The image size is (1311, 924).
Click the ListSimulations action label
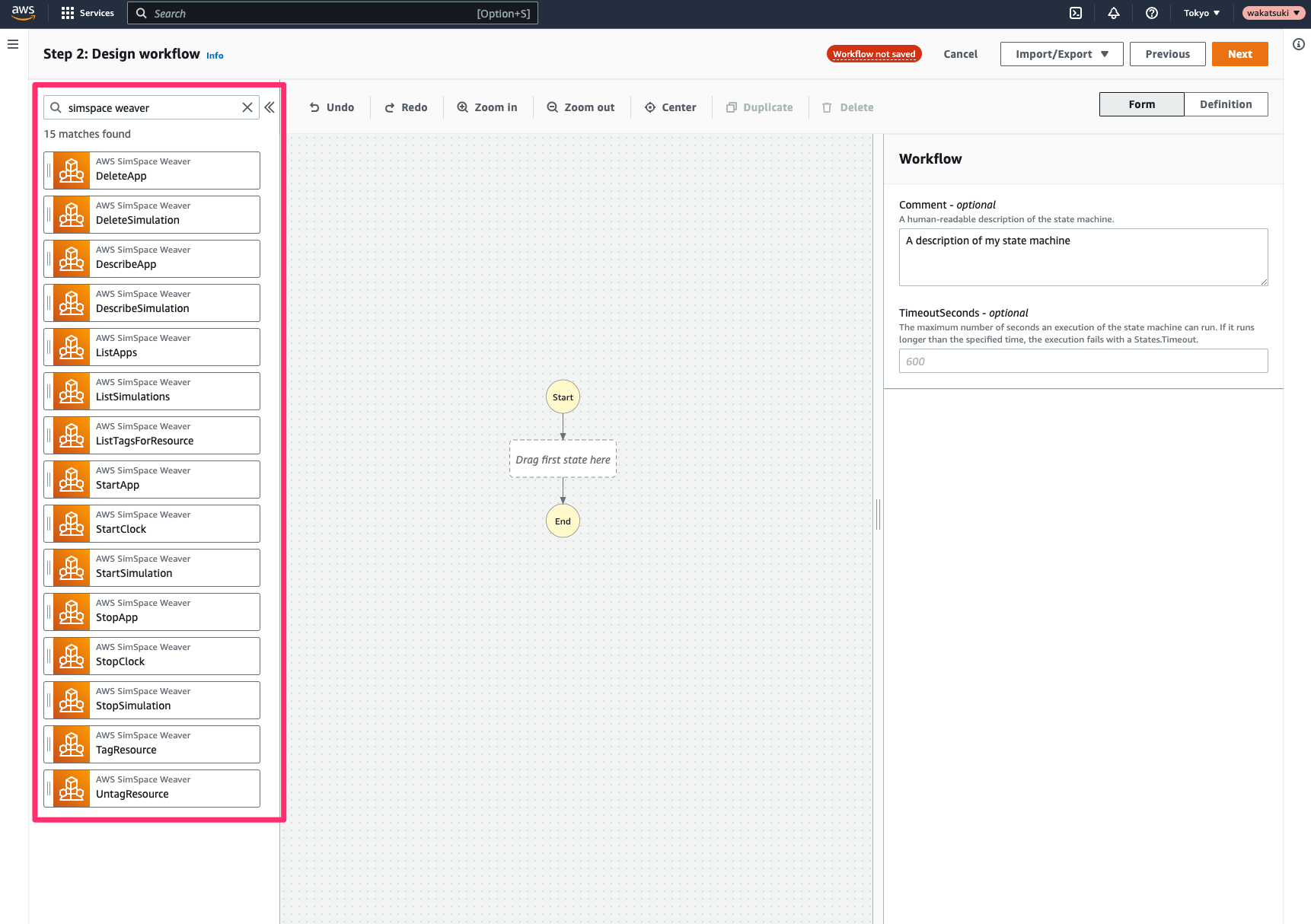132,397
